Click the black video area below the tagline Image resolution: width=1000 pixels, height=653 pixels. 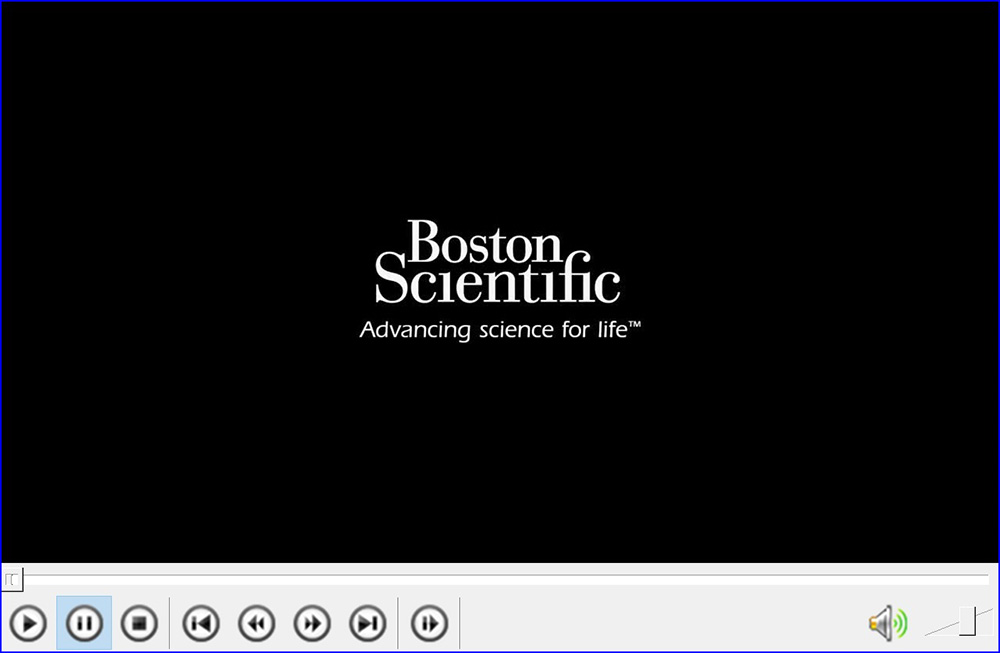(x=500, y=450)
